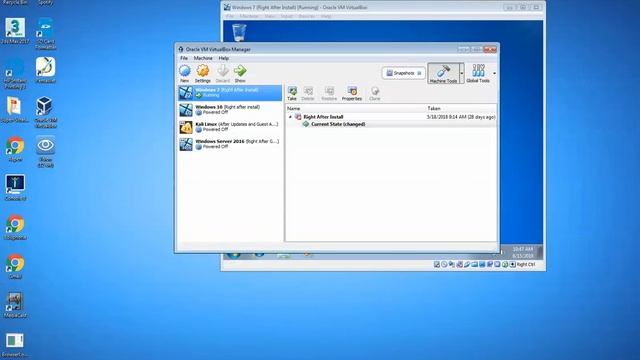Open the Machine menu in VirtualBox Manager

point(203,58)
